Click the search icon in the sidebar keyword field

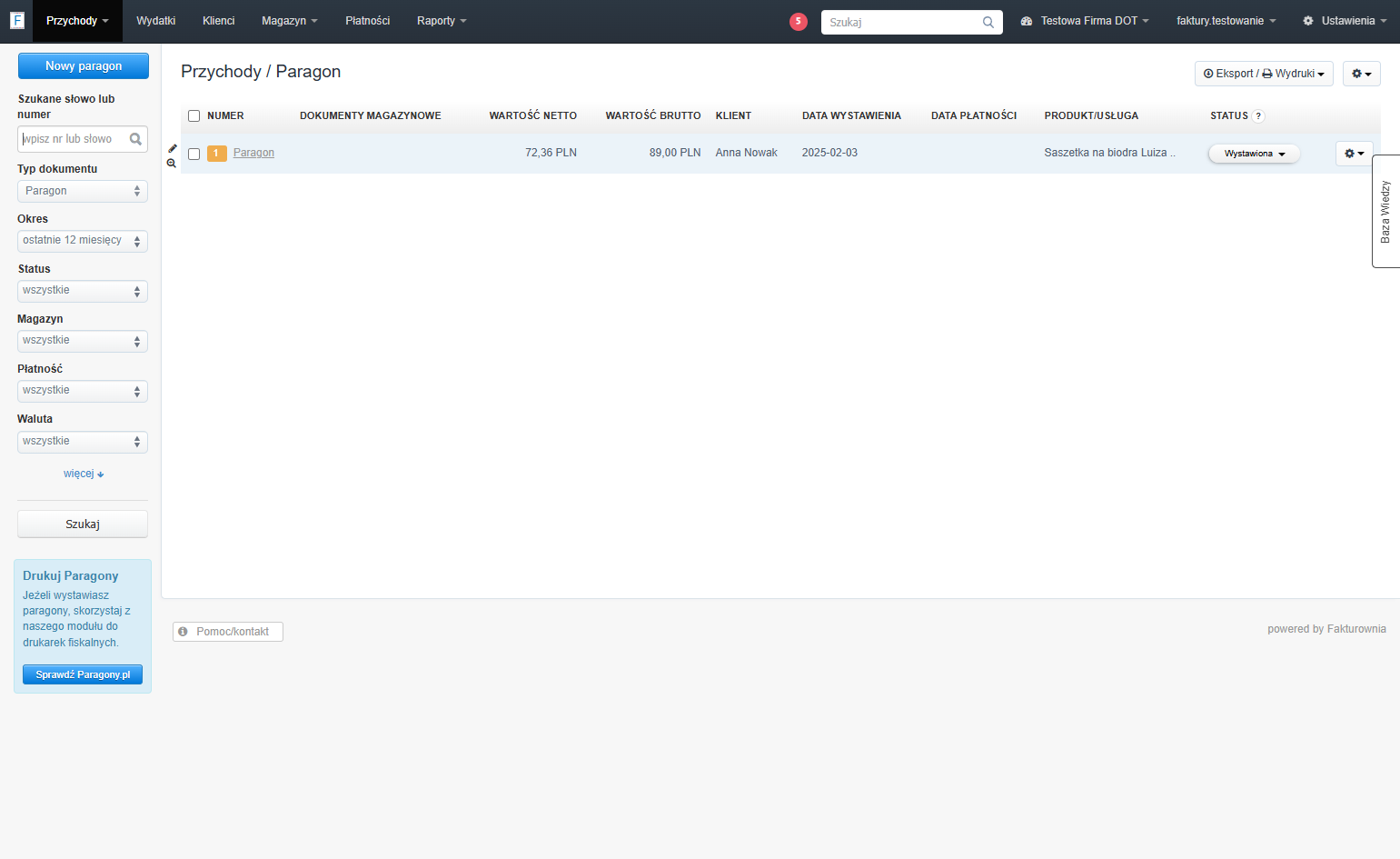[x=135, y=139]
